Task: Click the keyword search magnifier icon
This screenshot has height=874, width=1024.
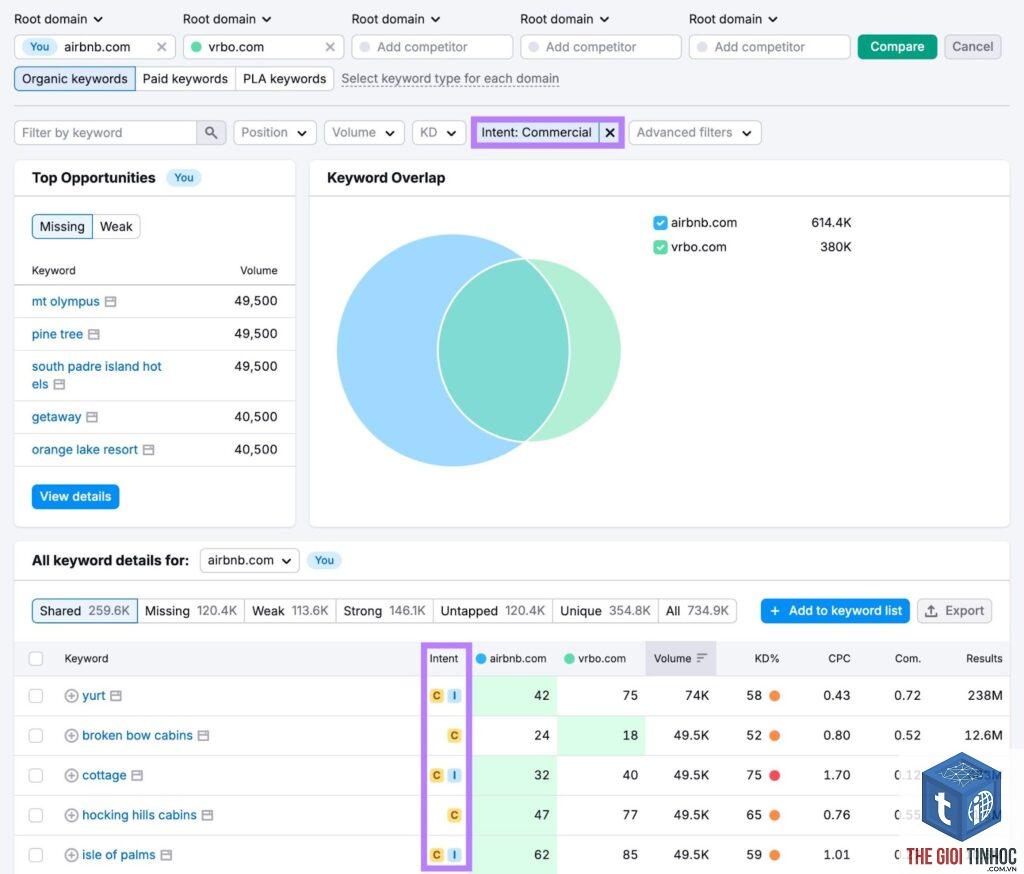Action: pyautogui.click(x=211, y=133)
